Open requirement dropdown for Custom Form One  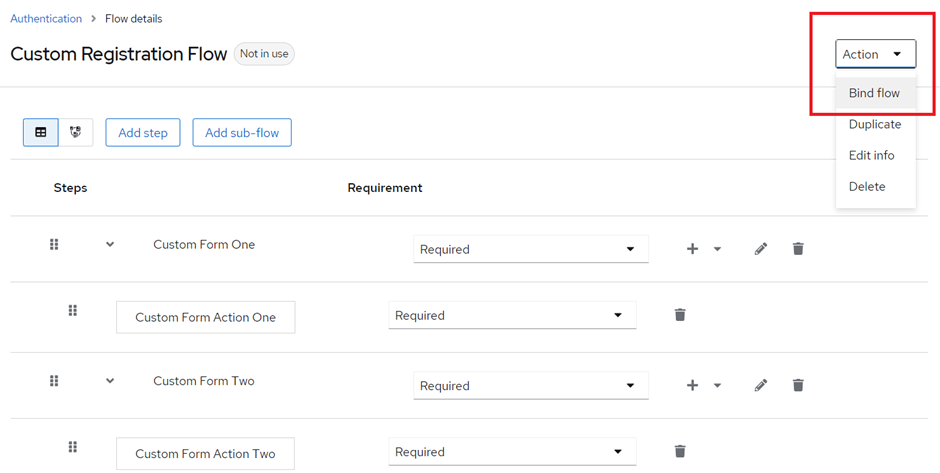tap(531, 249)
